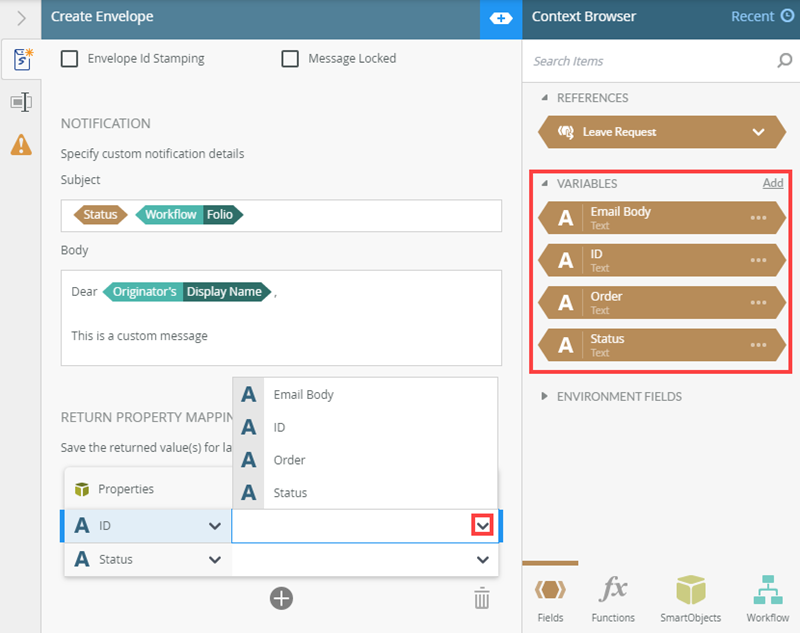Viewport: 800px width, 633px height.
Task: Click the Add variable link
Action: click(x=773, y=183)
